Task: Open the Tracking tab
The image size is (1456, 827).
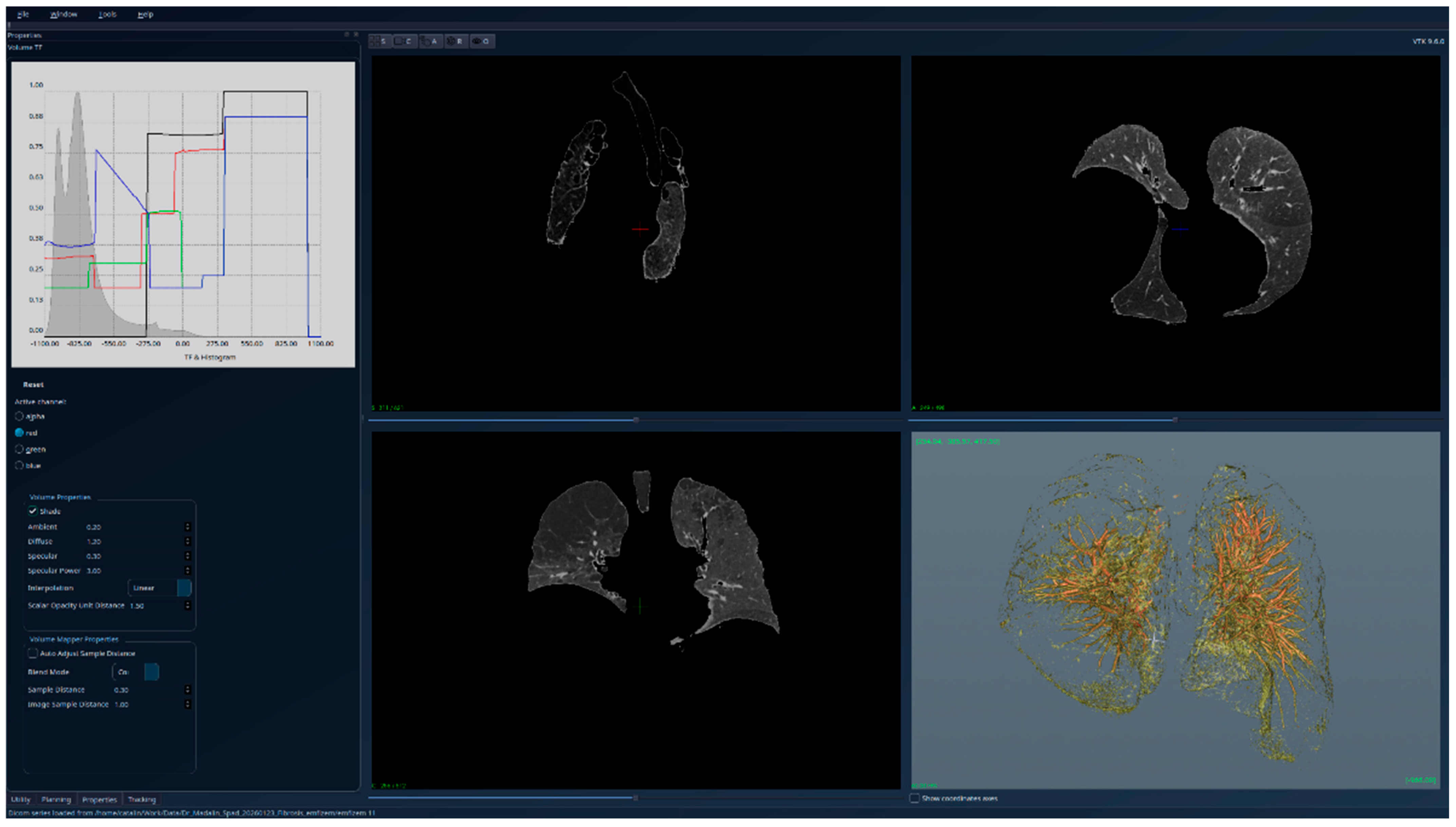Action: tap(141, 800)
